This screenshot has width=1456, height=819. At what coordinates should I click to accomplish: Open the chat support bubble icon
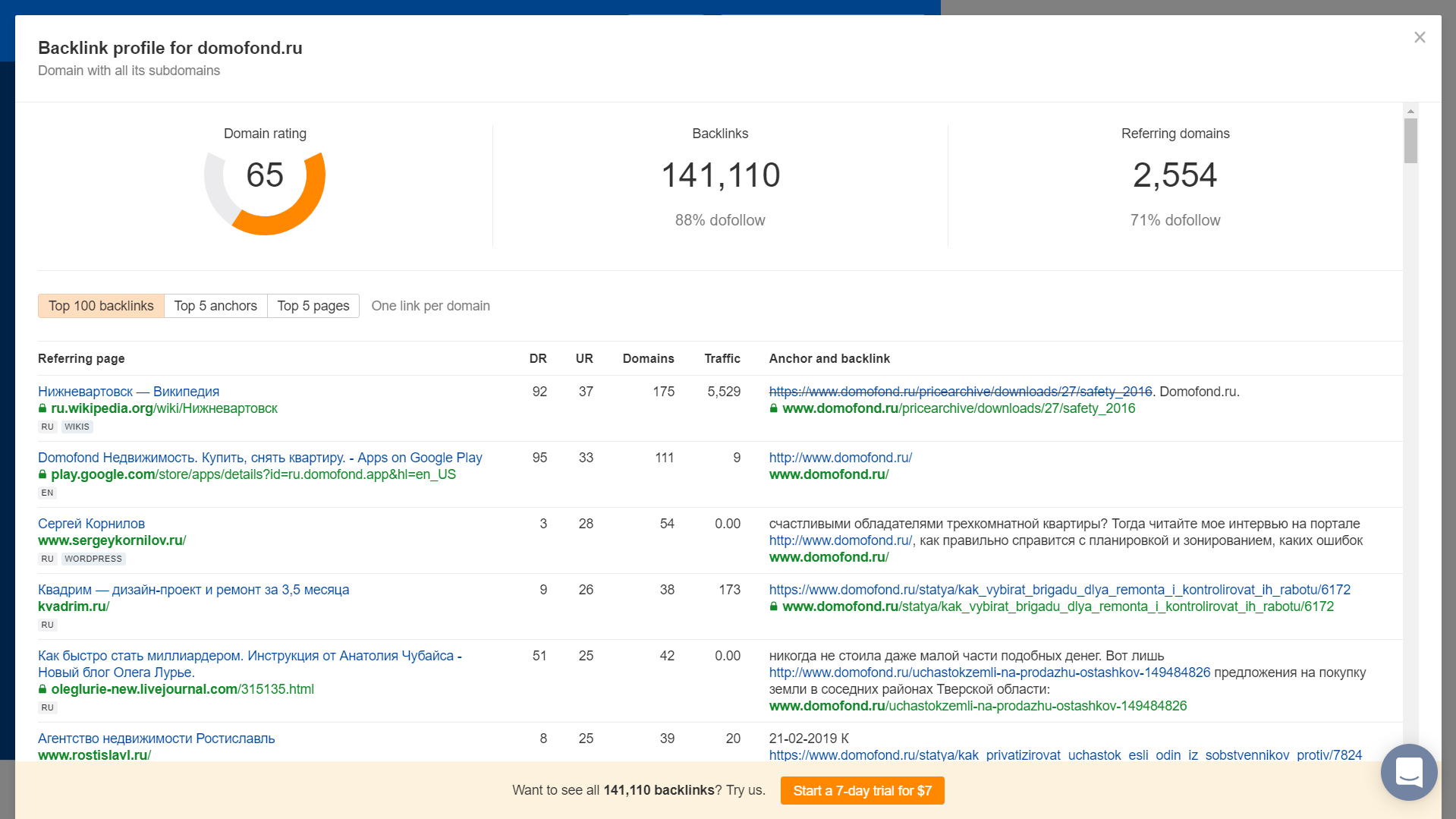(x=1409, y=772)
